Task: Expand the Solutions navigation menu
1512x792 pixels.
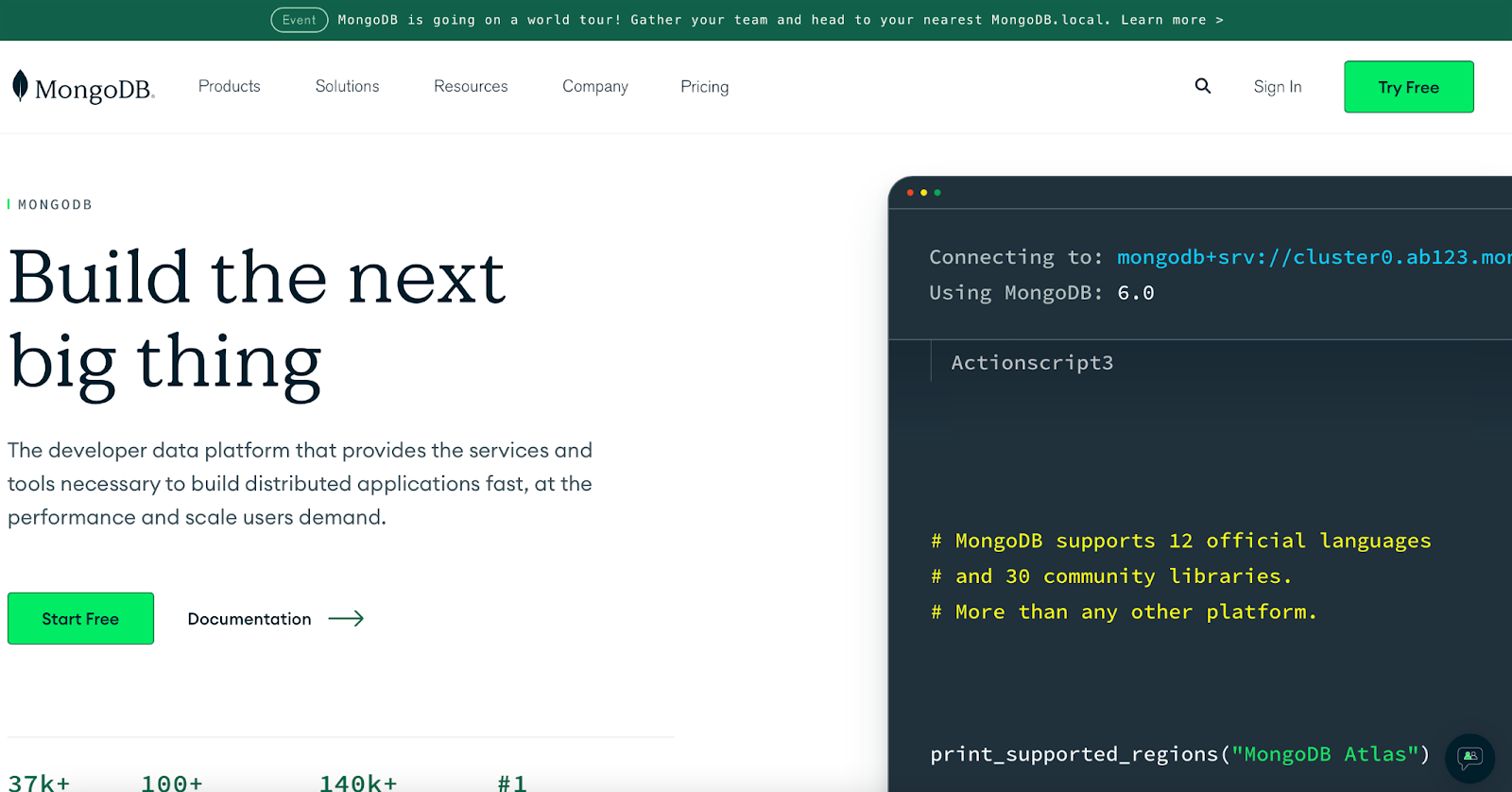Action: (347, 86)
